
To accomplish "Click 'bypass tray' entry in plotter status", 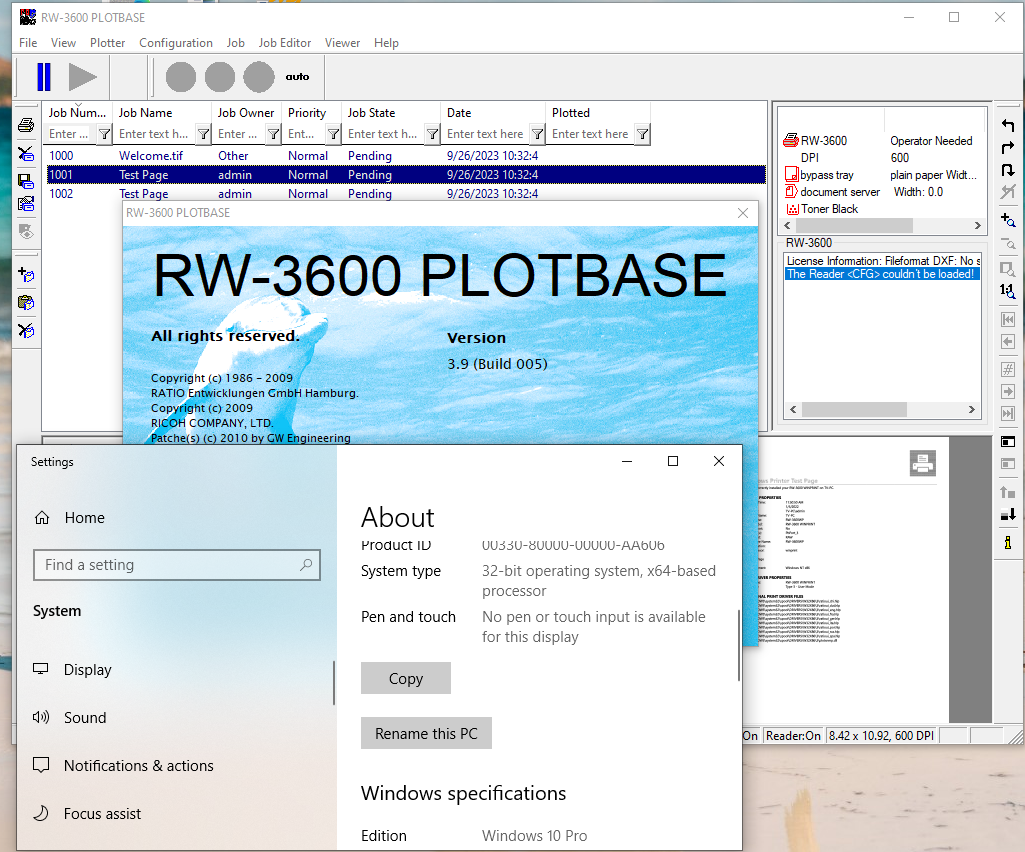I will pyautogui.click(x=826, y=175).
